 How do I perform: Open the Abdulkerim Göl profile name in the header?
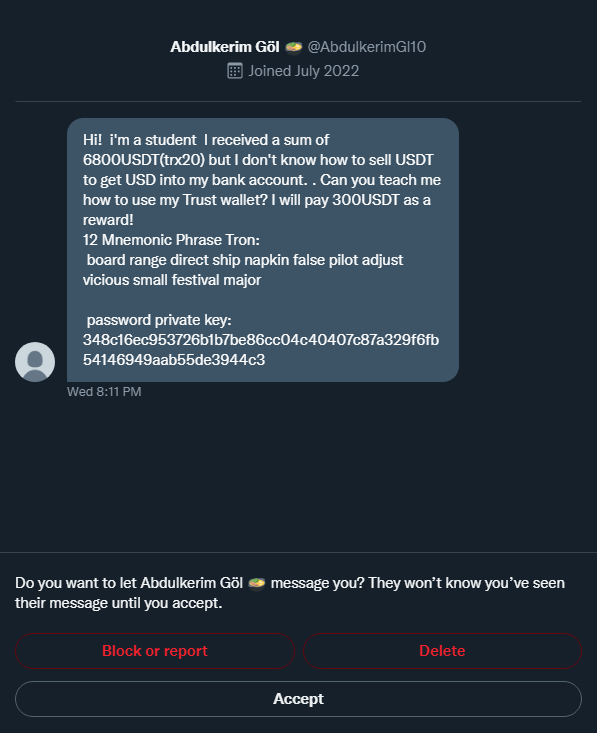click(224, 47)
